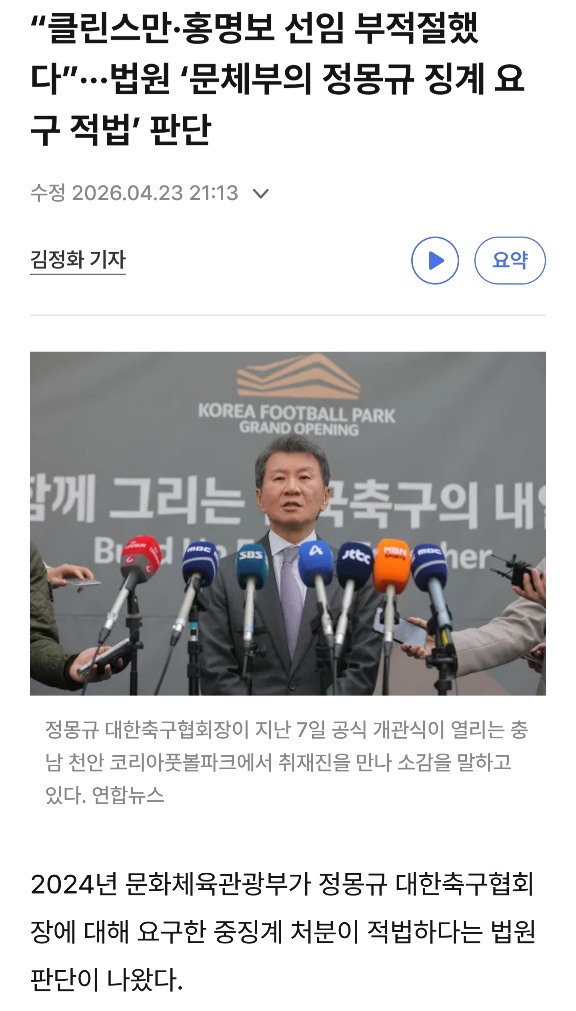This screenshot has width=576, height=1011.
Task: Tap the red microphone in the photo
Action: (x=140, y=558)
